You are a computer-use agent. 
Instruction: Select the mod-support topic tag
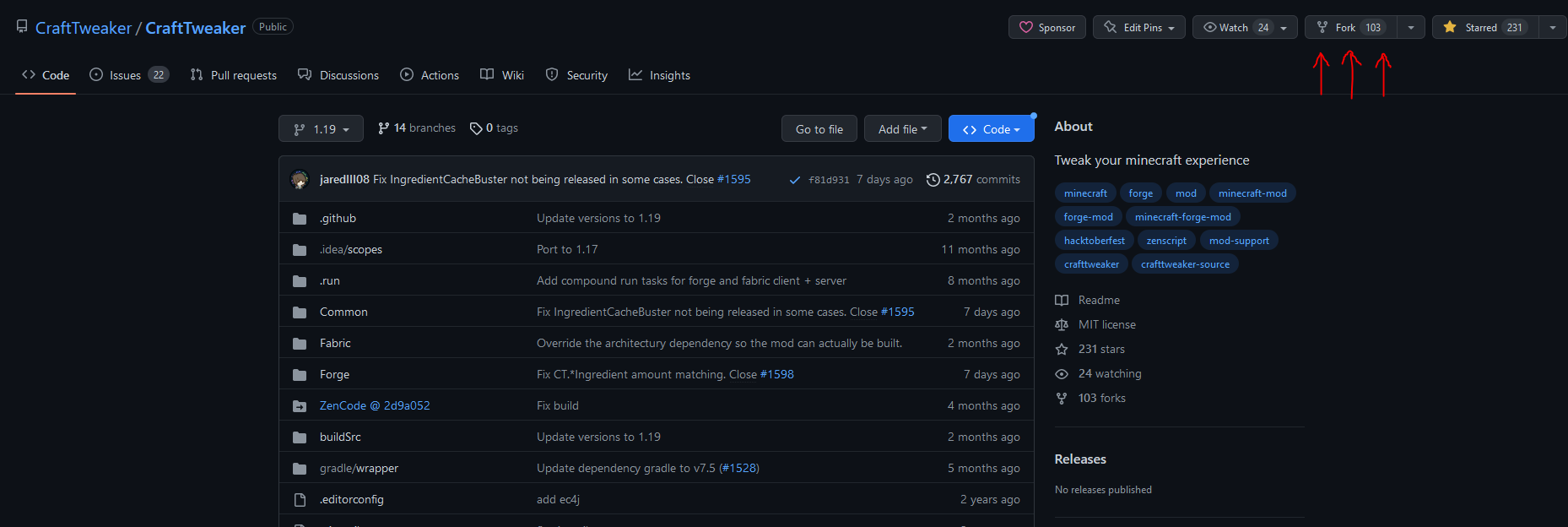point(1239,241)
